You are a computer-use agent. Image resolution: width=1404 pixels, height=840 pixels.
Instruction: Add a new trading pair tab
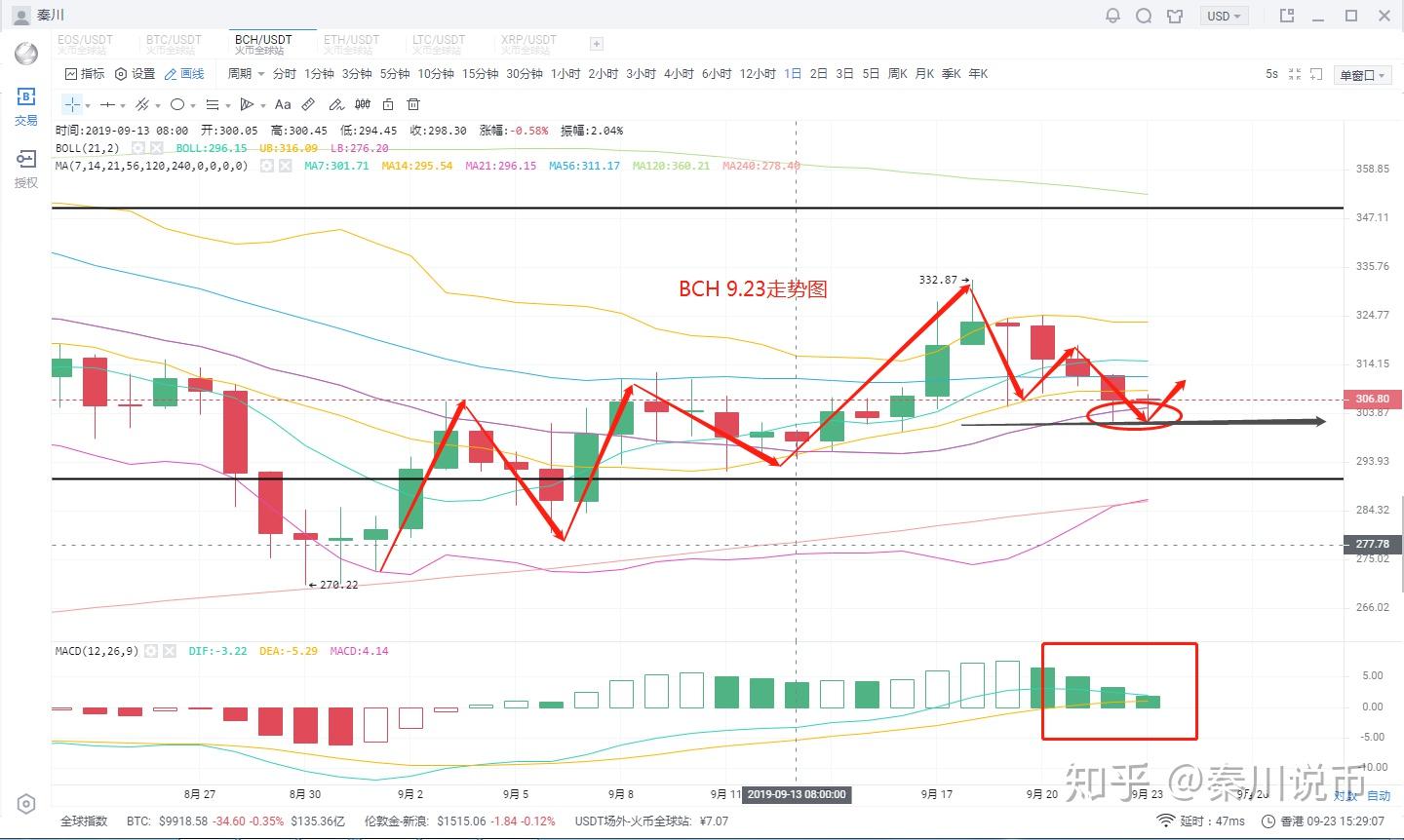coord(597,44)
